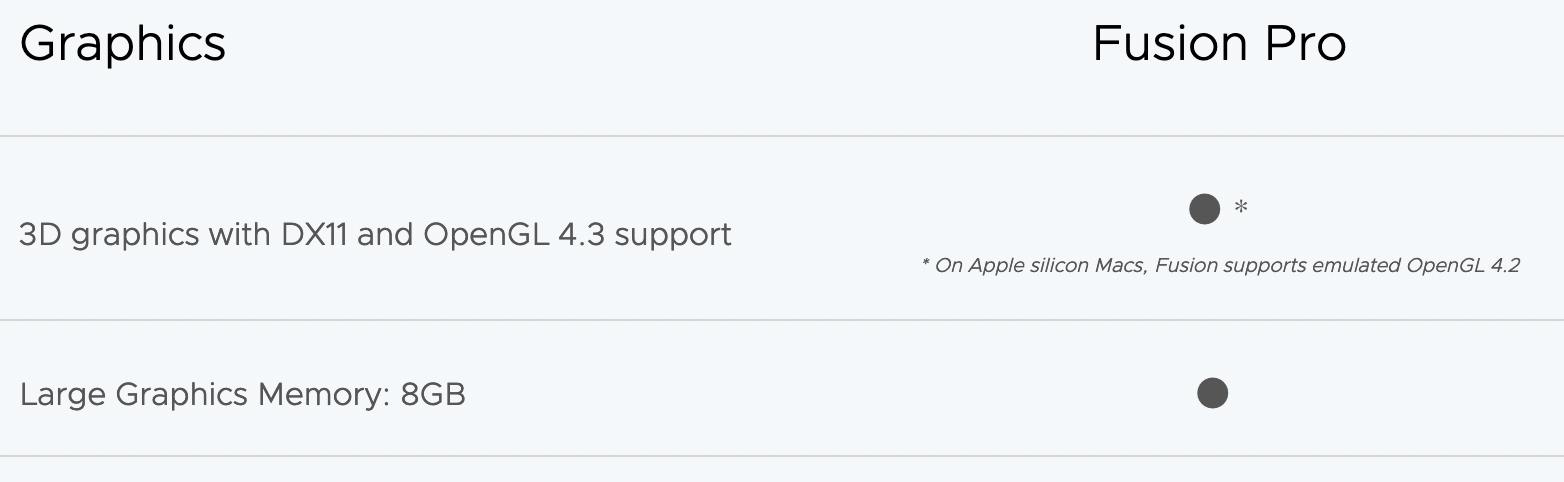Click the dot in the 3D graphics row
This screenshot has width=1564, height=482.
[1204, 209]
